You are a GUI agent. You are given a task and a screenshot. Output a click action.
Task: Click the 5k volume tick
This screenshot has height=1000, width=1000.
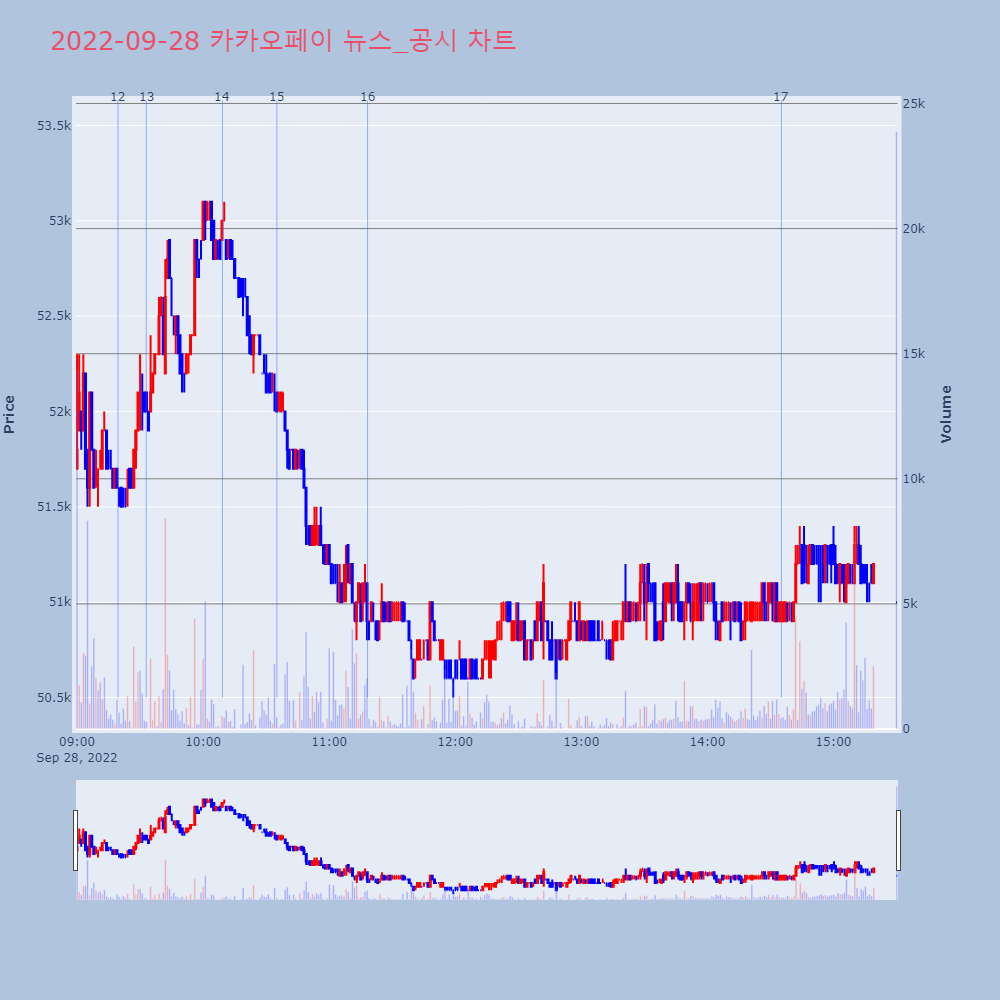[x=910, y=604]
